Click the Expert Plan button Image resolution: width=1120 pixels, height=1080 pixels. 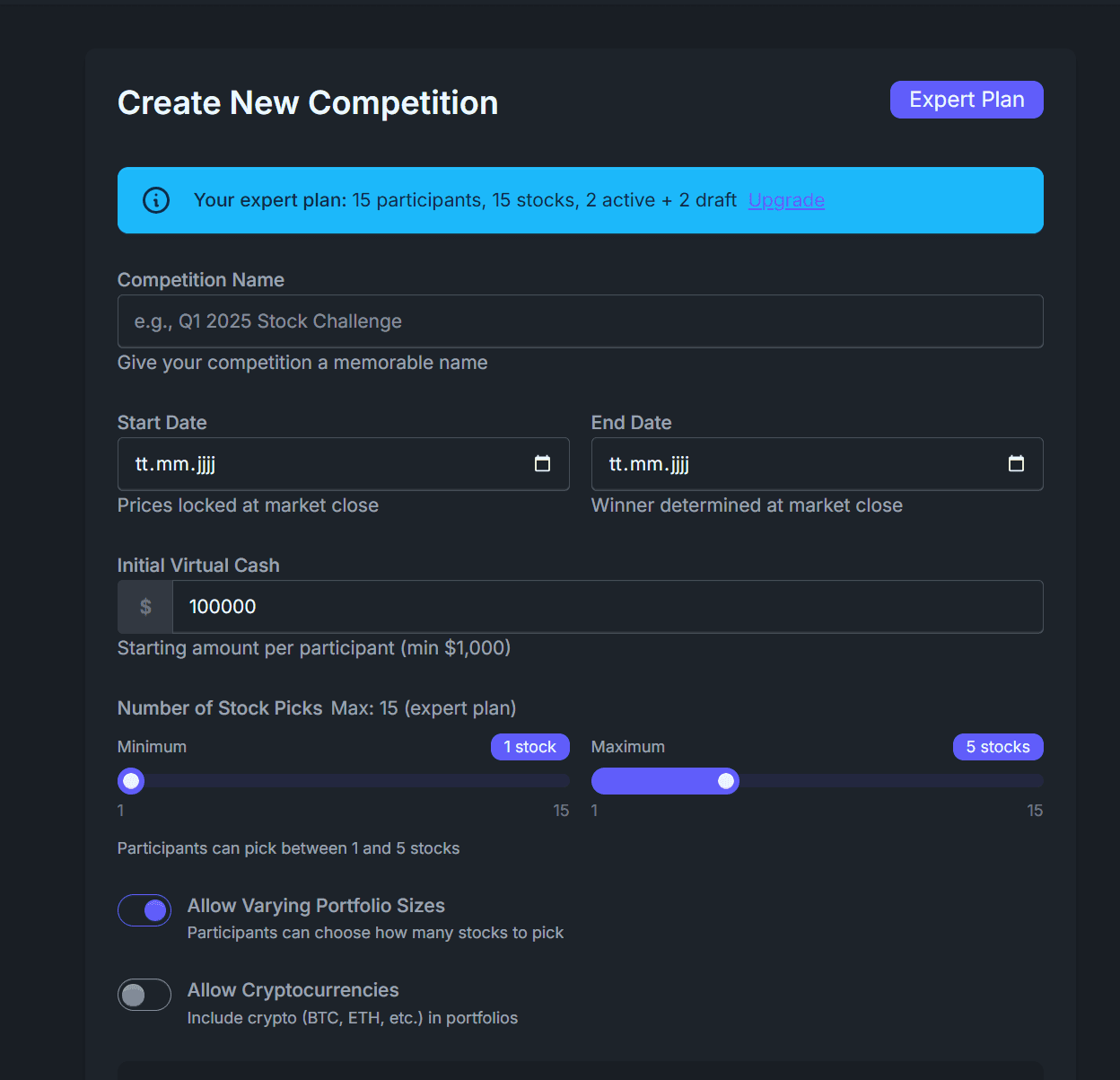[x=966, y=100]
